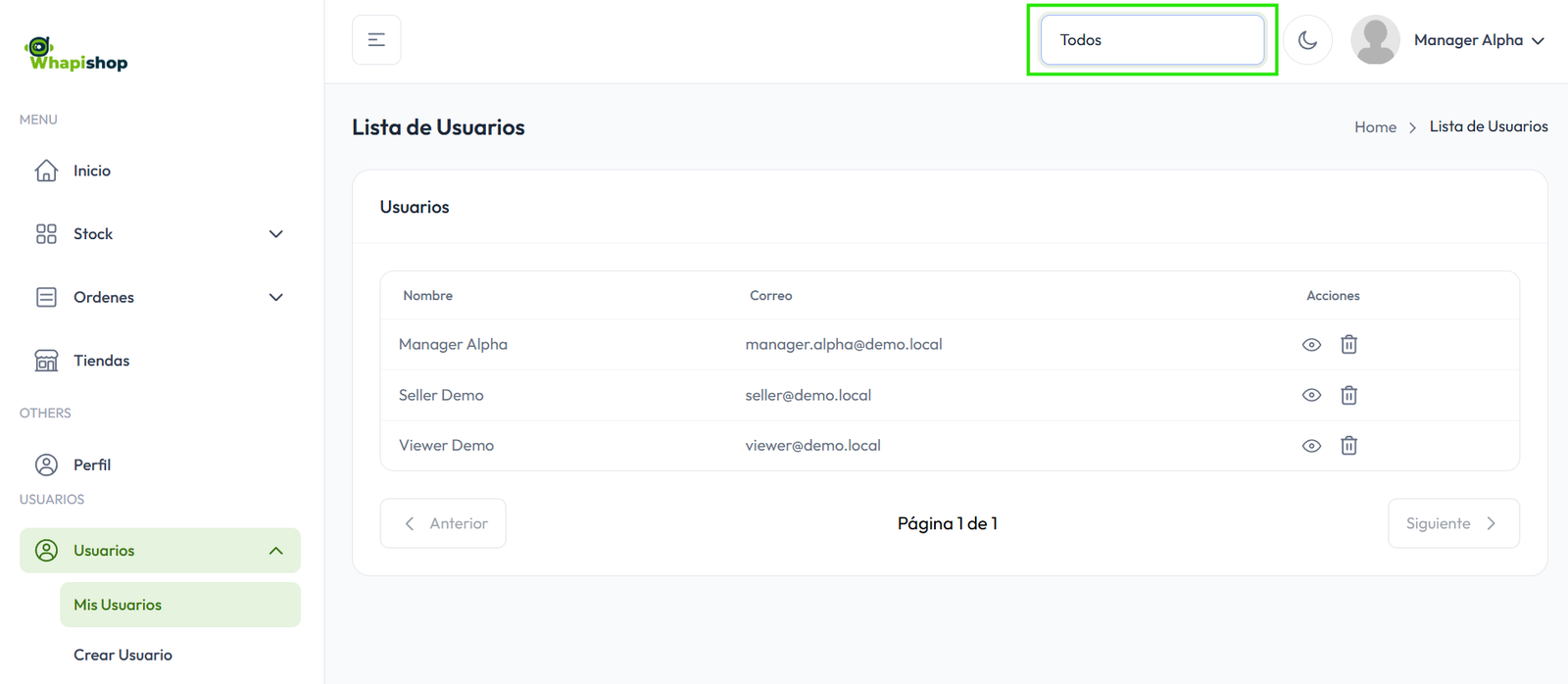The width and height of the screenshot is (1568, 684).
Task: Open the Perfil page
Action: click(x=91, y=464)
